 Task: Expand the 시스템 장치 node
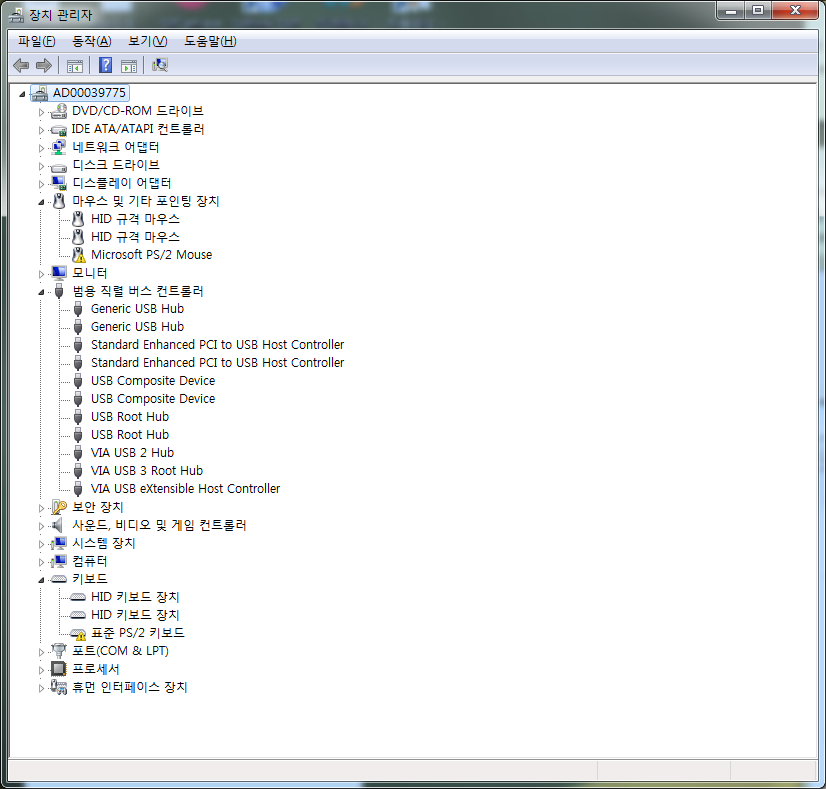(41, 544)
